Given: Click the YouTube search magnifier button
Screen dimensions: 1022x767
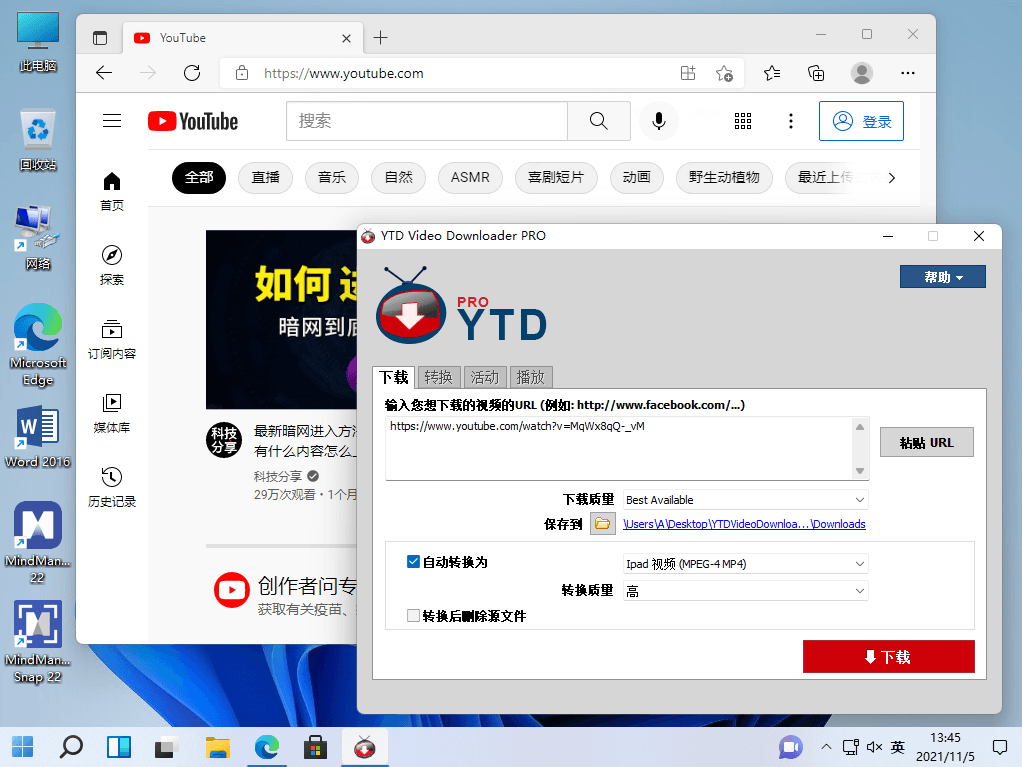Looking at the screenshot, I should point(598,121).
